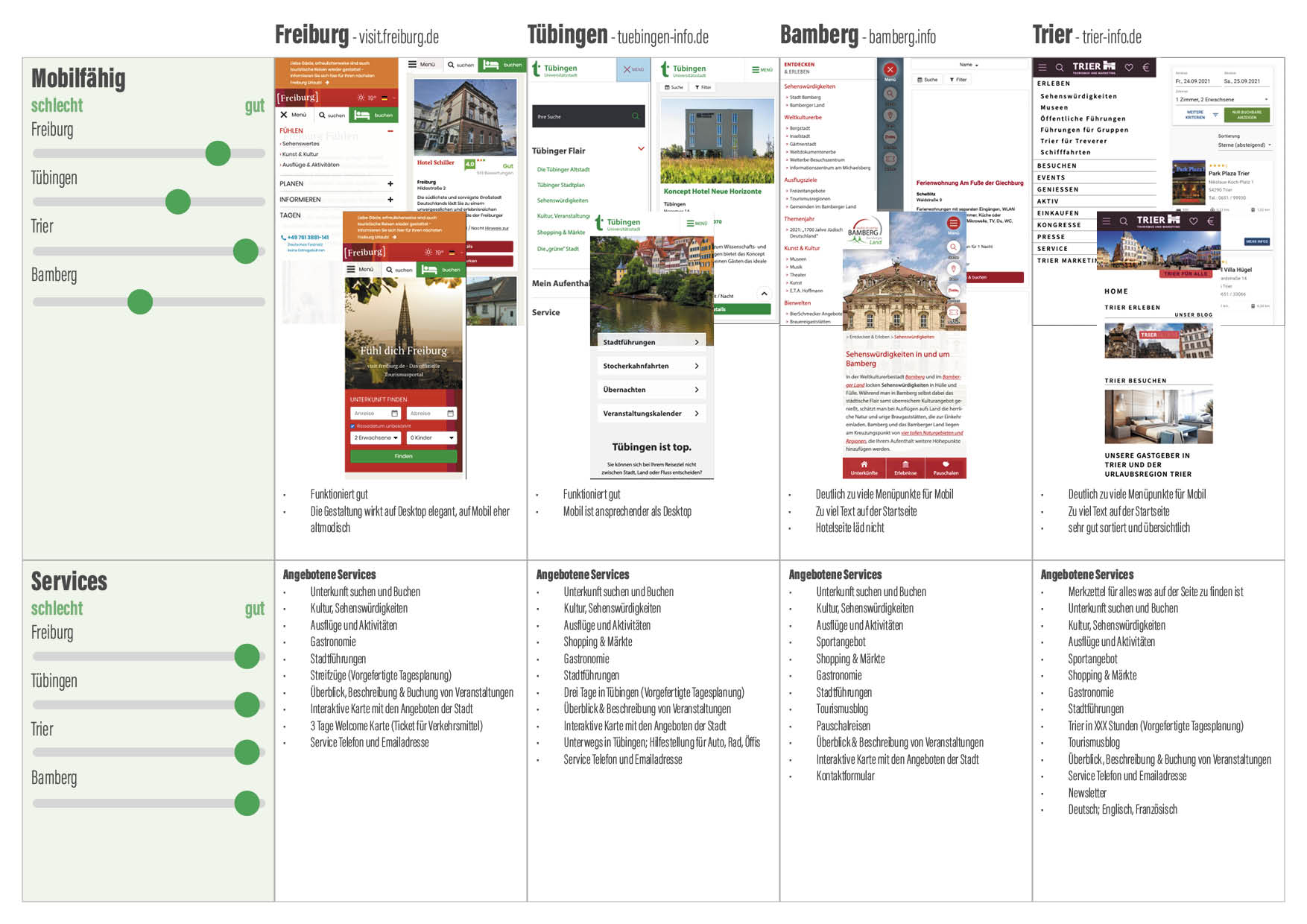The height and width of the screenshot is (924, 1307).
Task: Click the Tübingen knob on the Mobilfähig slider
Action: coord(178,202)
